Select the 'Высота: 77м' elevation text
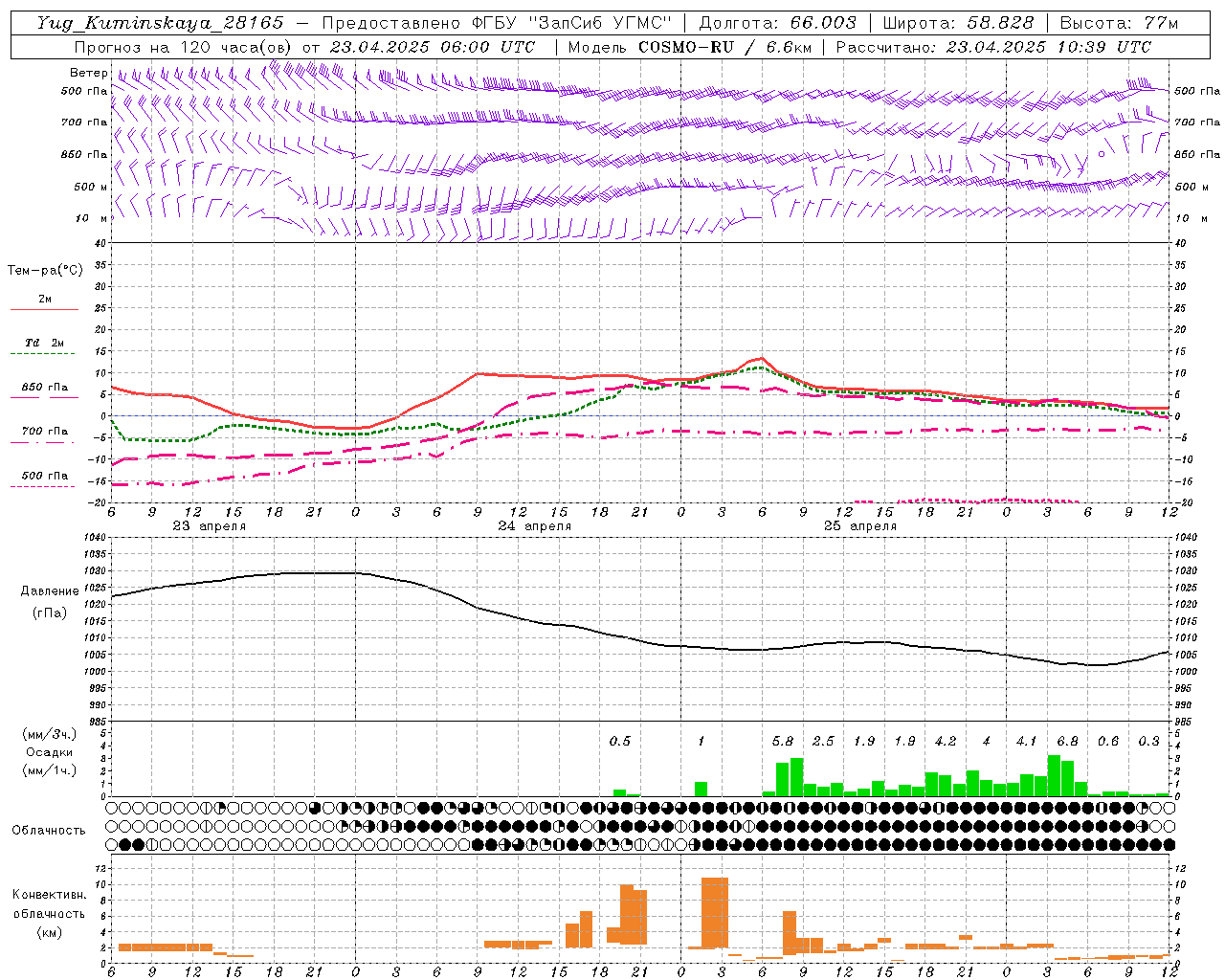The height and width of the screenshot is (980, 1225). [x=1119, y=23]
